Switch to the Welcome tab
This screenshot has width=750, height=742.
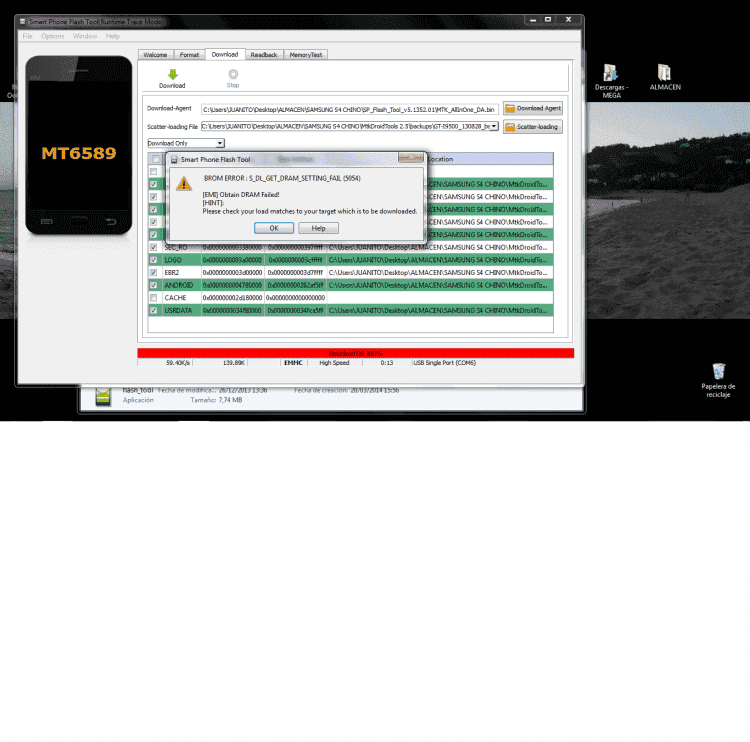[x=155, y=55]
